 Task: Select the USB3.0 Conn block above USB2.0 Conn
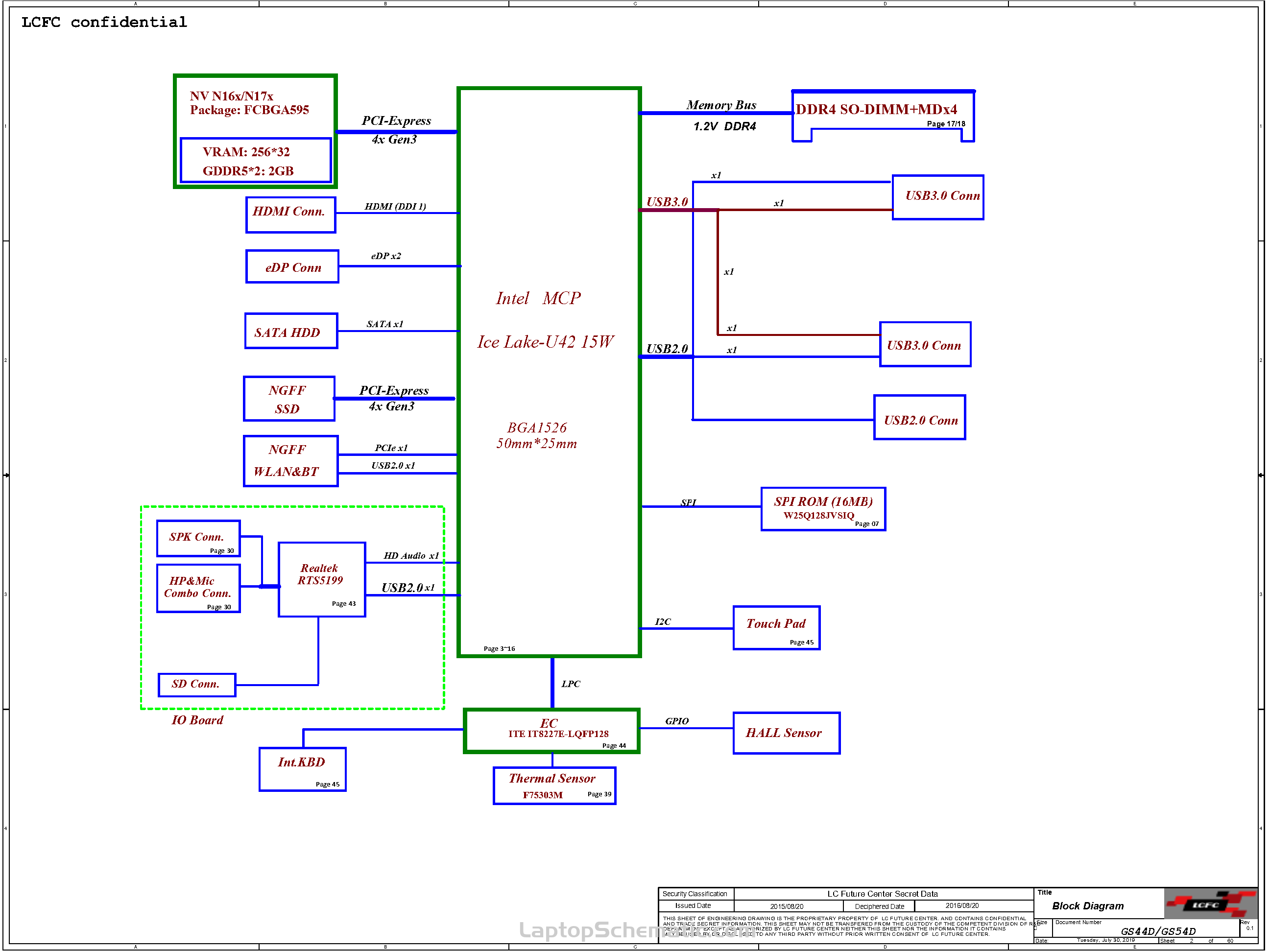pyautogui.click(x=925, y=344)
